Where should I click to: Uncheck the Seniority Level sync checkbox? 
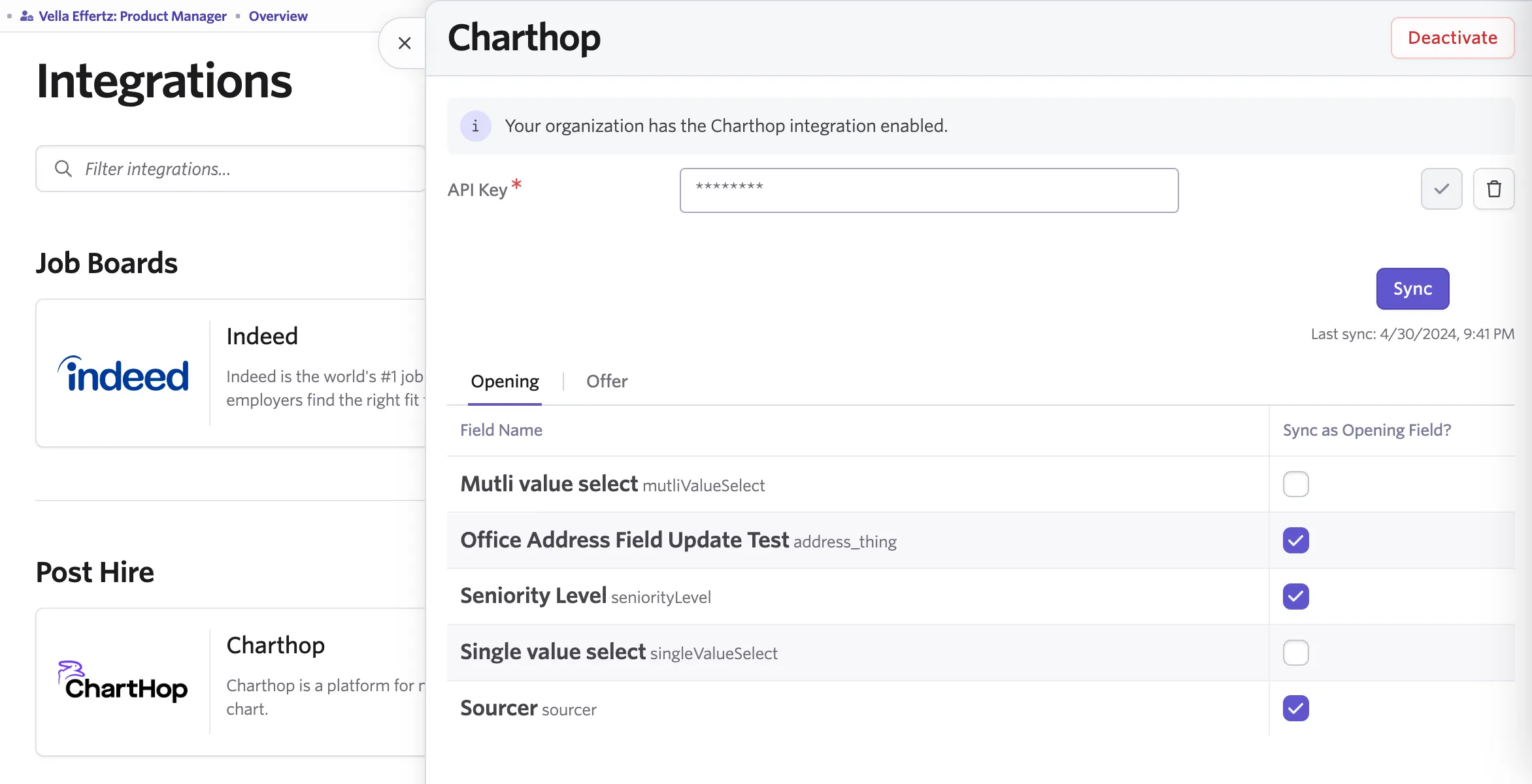coord(1295,596)
